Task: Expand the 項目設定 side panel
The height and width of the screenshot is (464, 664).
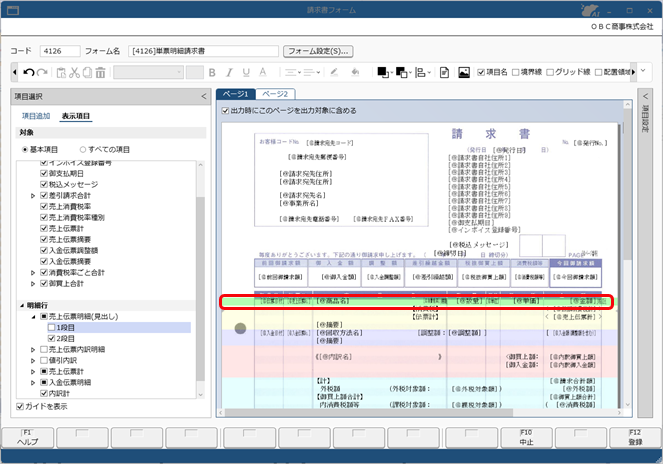Action: click(645, 97)
